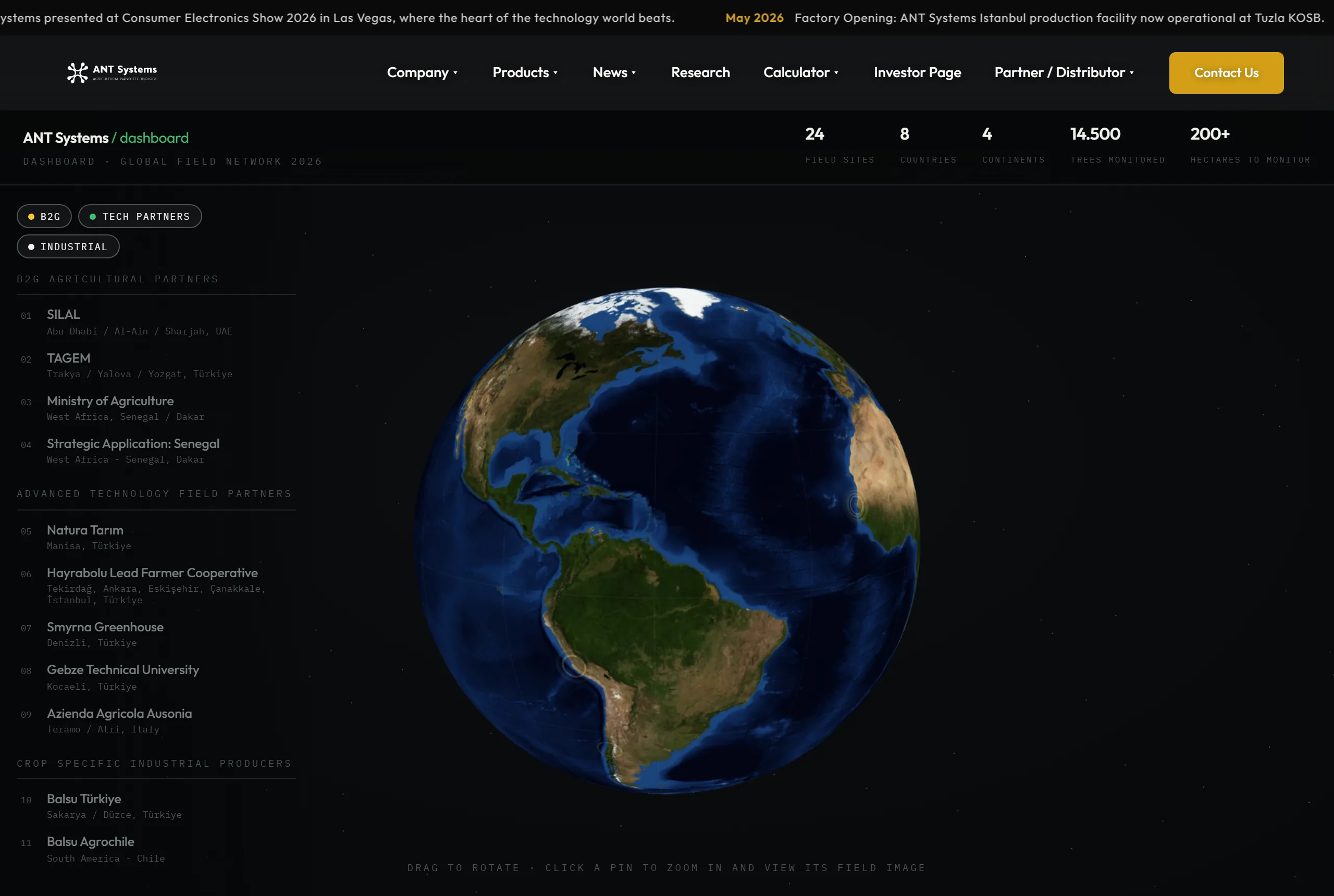The width and height of the screenshot is (1334, 896).
Task: Select Balsu Agrochile producer
Action: pyautogui.click(x=156, y=849)
